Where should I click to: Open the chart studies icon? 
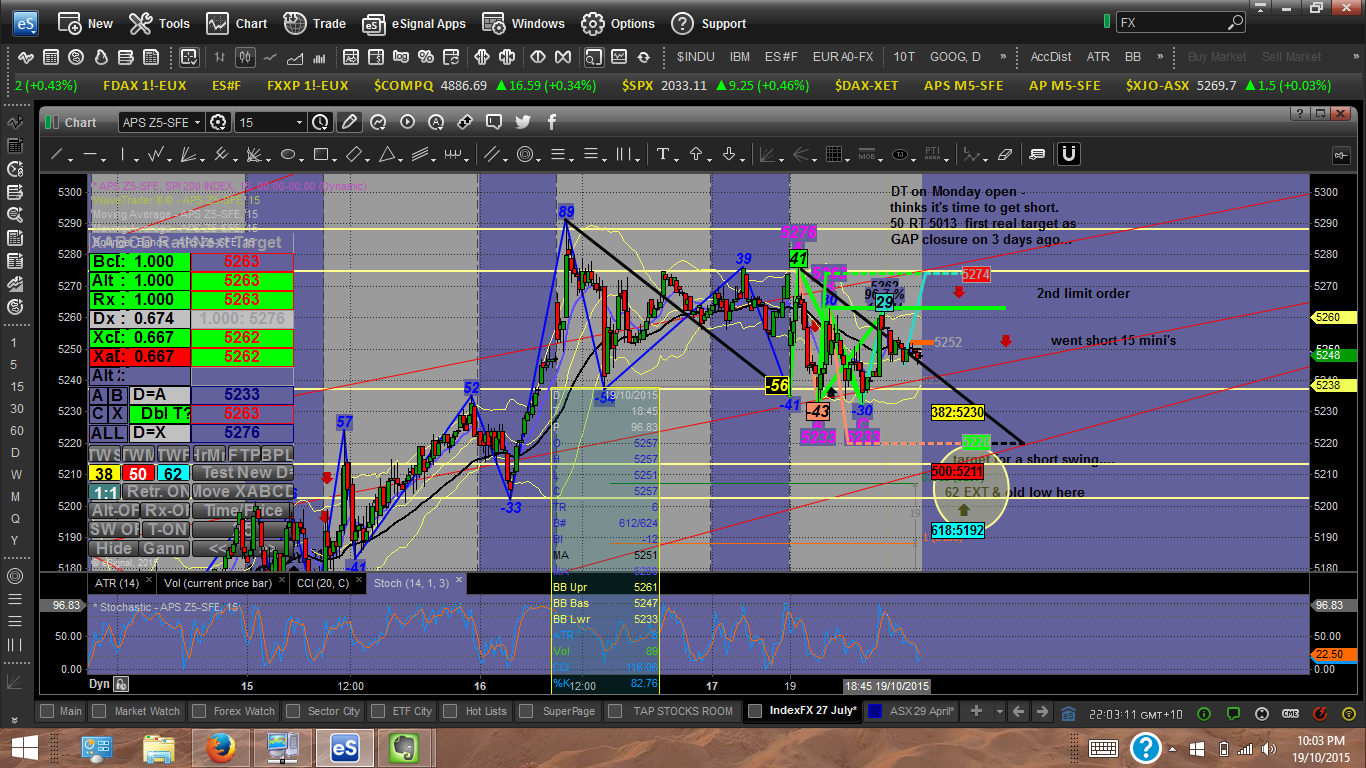tap(378, 122)
